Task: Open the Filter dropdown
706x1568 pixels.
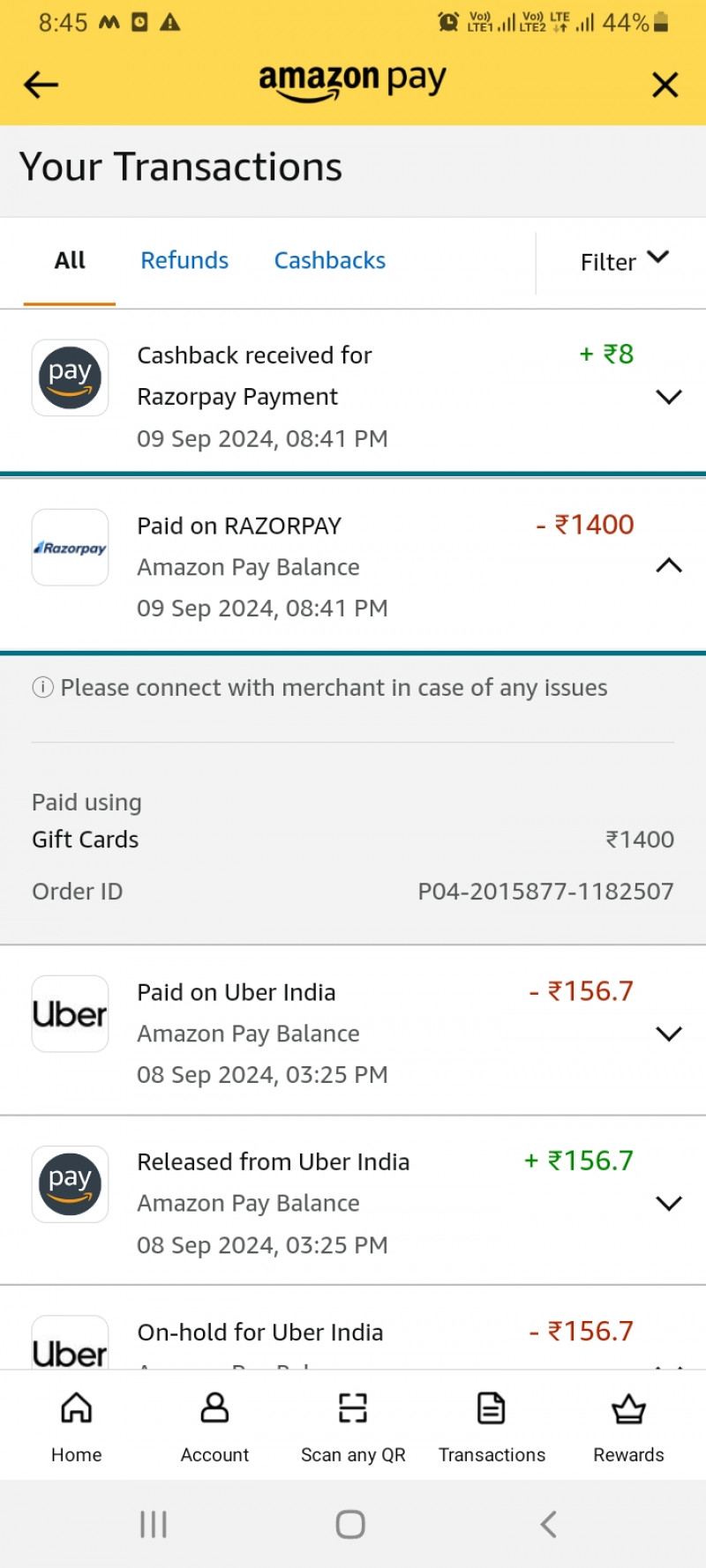Action: pyautogui.click(x=624, y=261)
